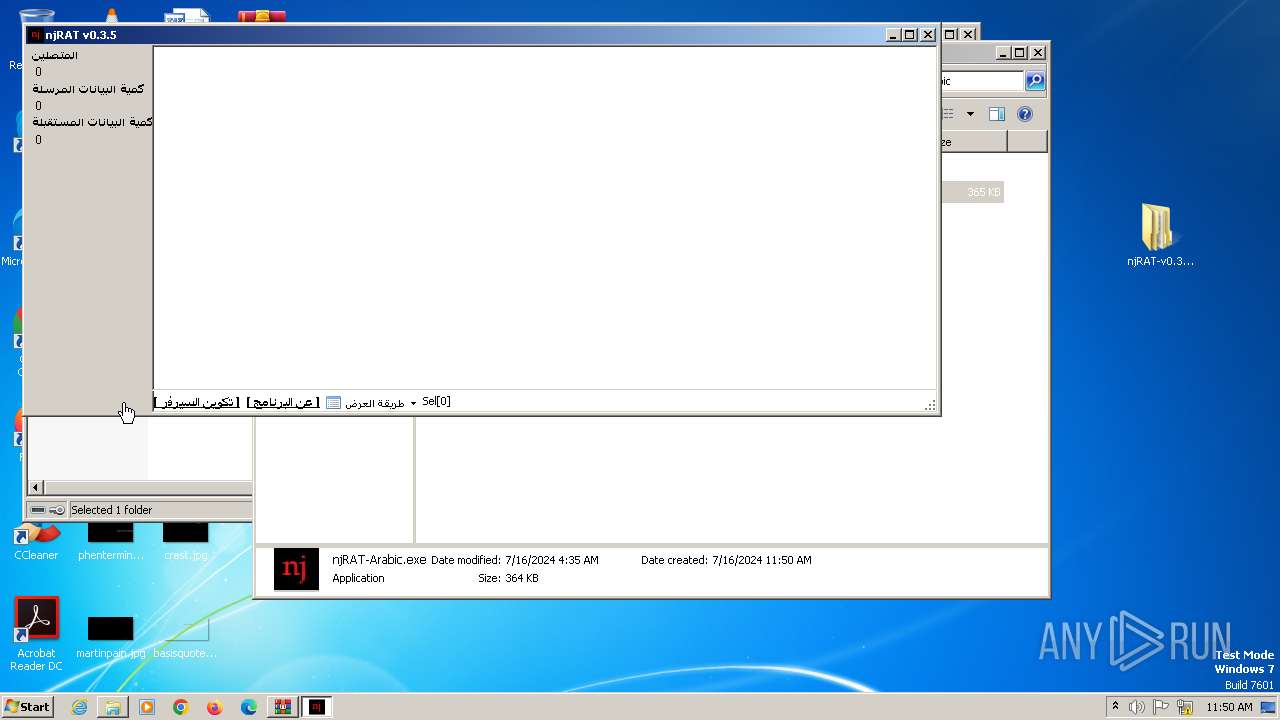
Task: Open Windows Media Player from the taskbar
Action: coord(147,707)
